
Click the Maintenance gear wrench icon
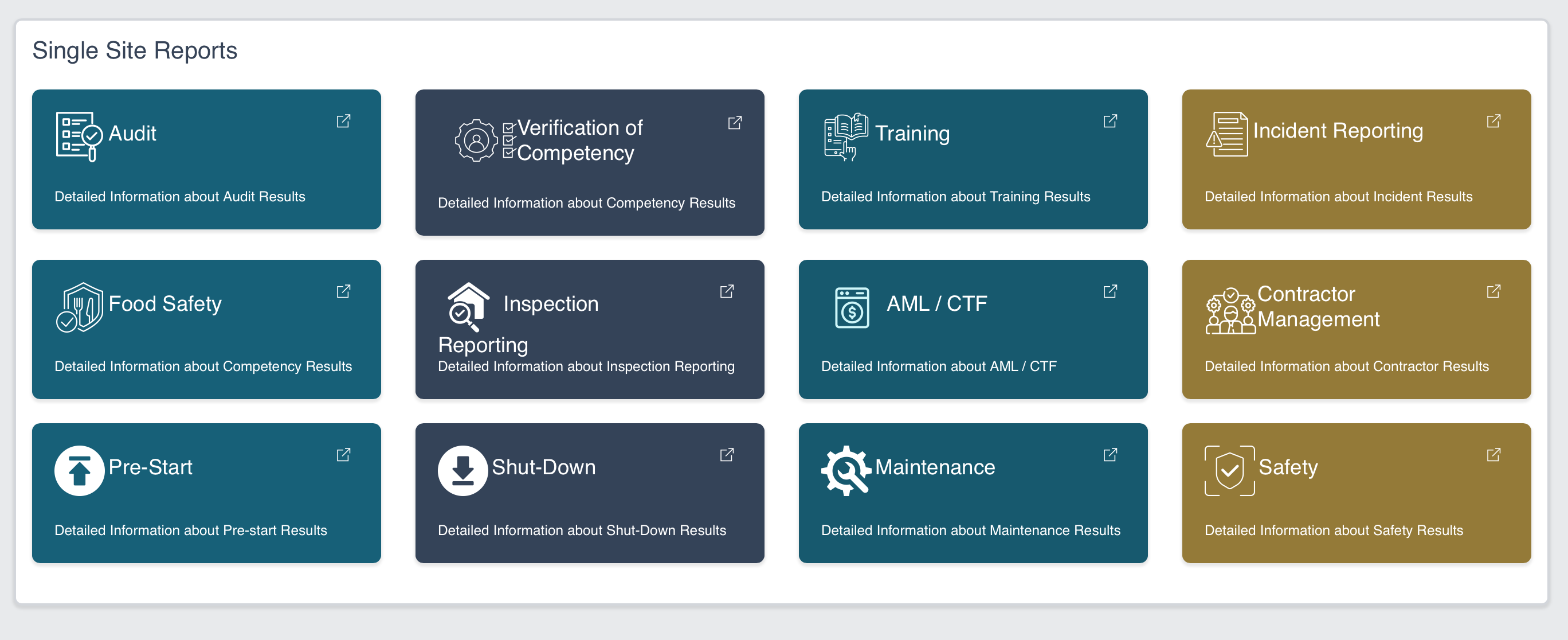point(846,471)
